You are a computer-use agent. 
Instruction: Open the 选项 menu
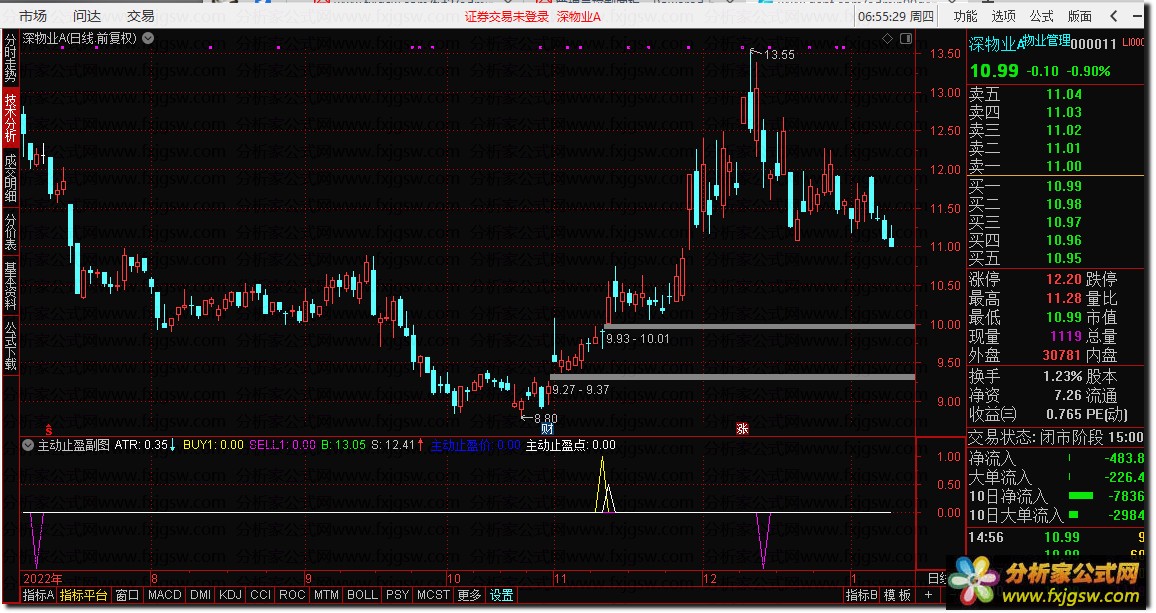[x=1003, y=15]
